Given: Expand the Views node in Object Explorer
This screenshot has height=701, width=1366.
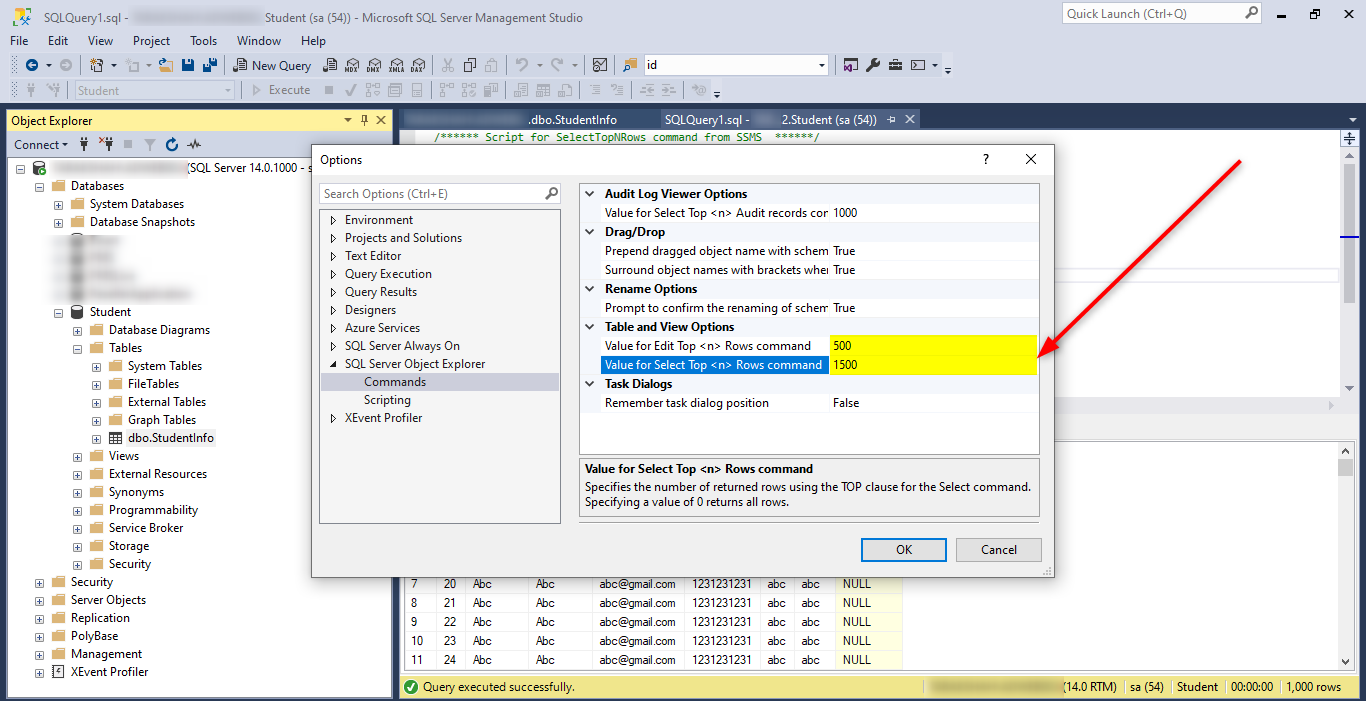Looking at the screenshot, I should tap(78, 455).
